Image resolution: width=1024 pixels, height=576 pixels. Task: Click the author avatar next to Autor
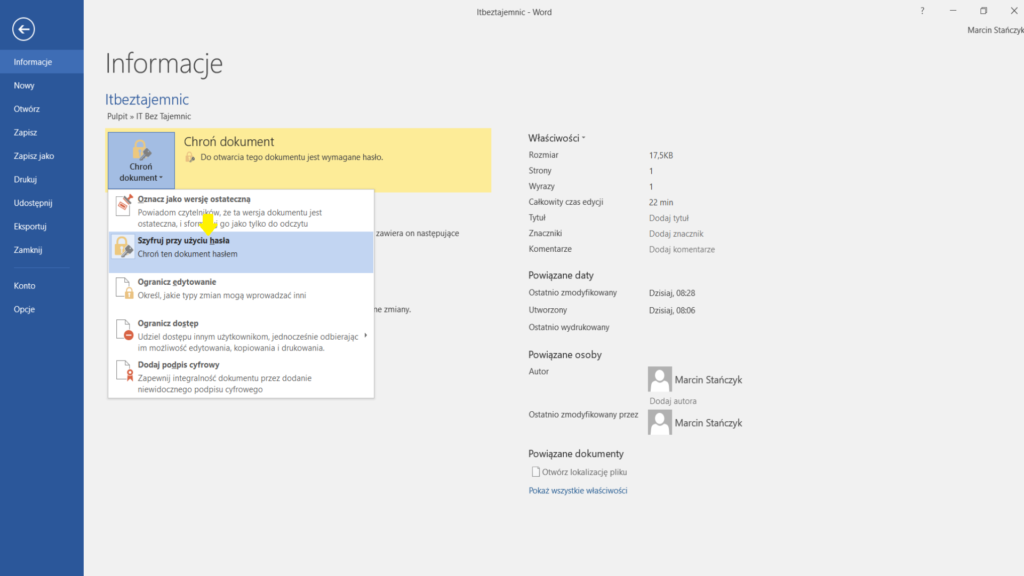pyautogui.click(x=659, y=379)
